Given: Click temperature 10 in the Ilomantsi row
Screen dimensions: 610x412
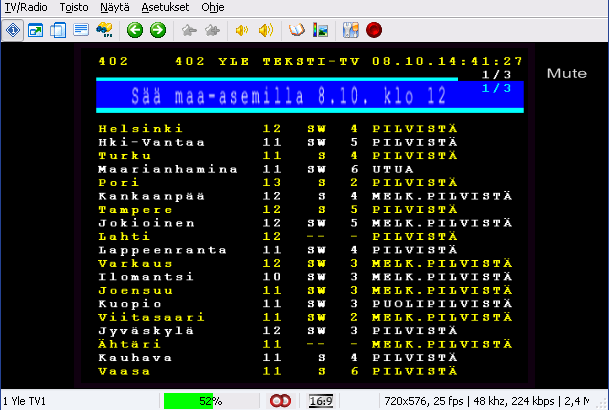Looking at the screenshot, I should [272, 277].
